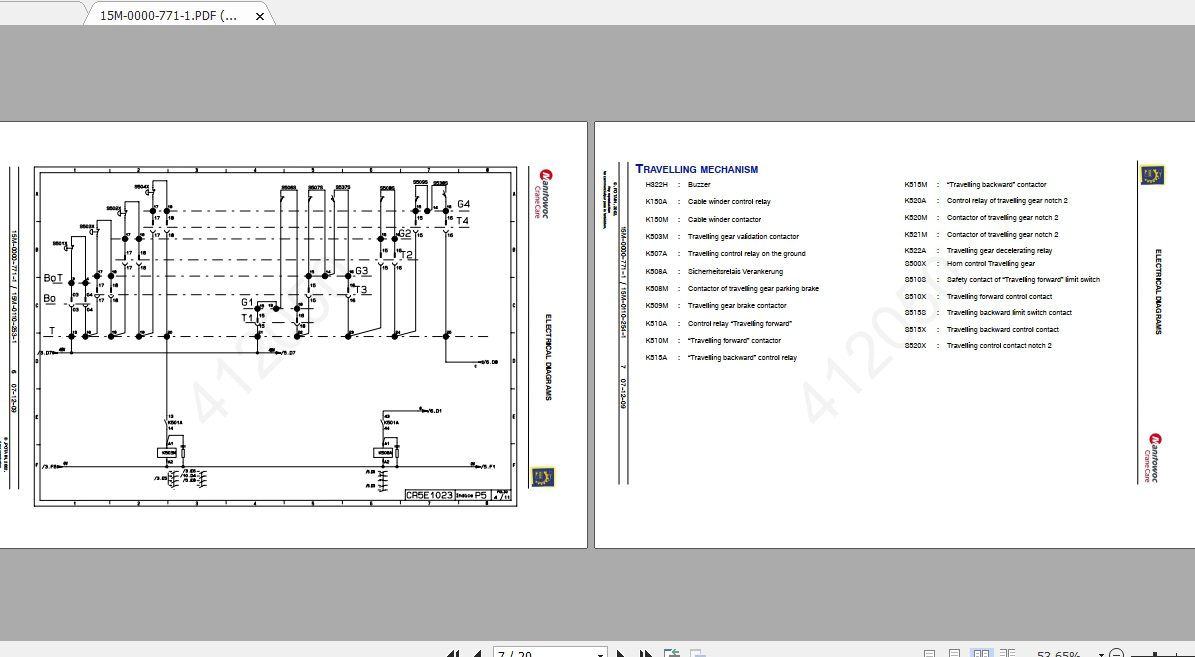This screenshot has width=1195, height=657.
Task: Switch to single page layout
Action: point(929,653)
